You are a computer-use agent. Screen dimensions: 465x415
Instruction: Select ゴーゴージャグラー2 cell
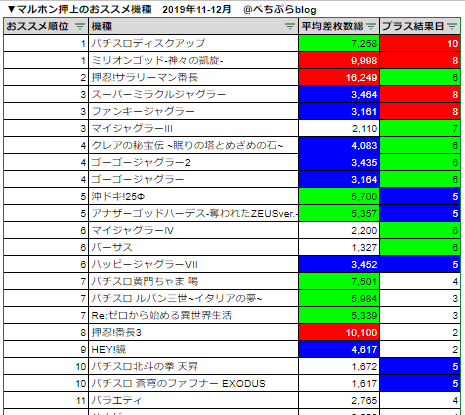pos(193,162)
